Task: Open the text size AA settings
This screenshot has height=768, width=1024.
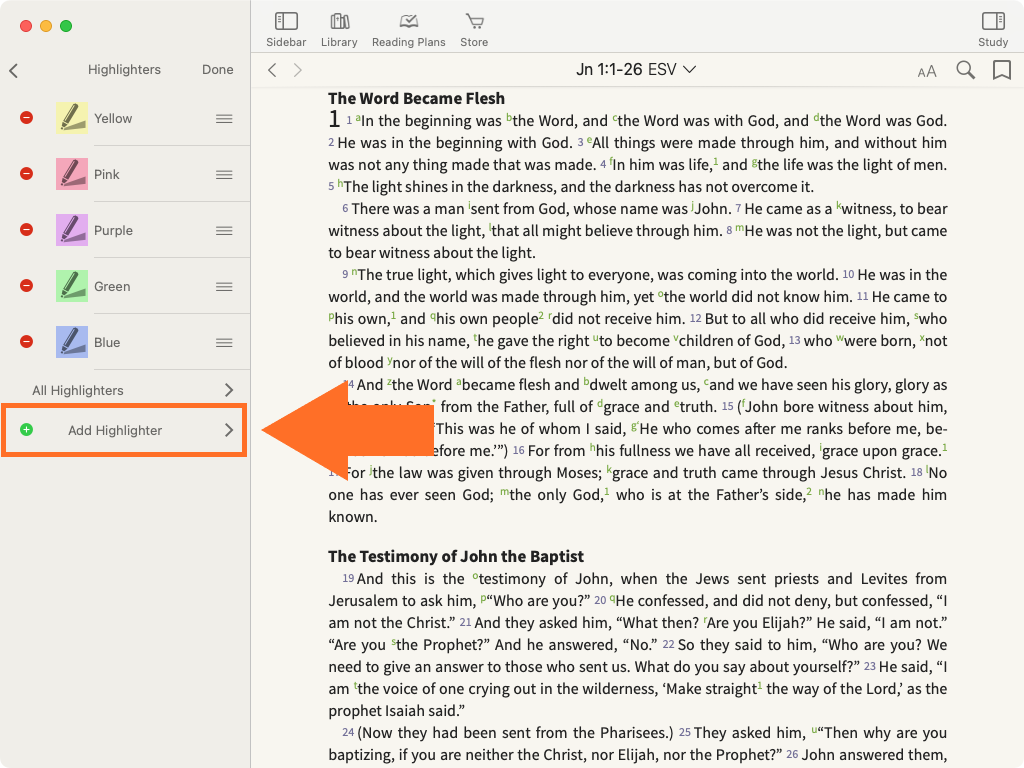Action: tap(927, 71)
